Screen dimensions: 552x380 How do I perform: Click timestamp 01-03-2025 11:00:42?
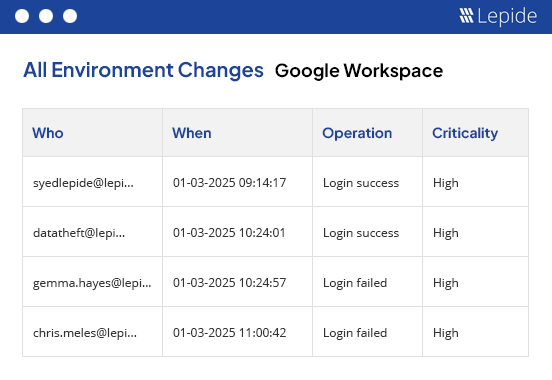tap(230, 333)
